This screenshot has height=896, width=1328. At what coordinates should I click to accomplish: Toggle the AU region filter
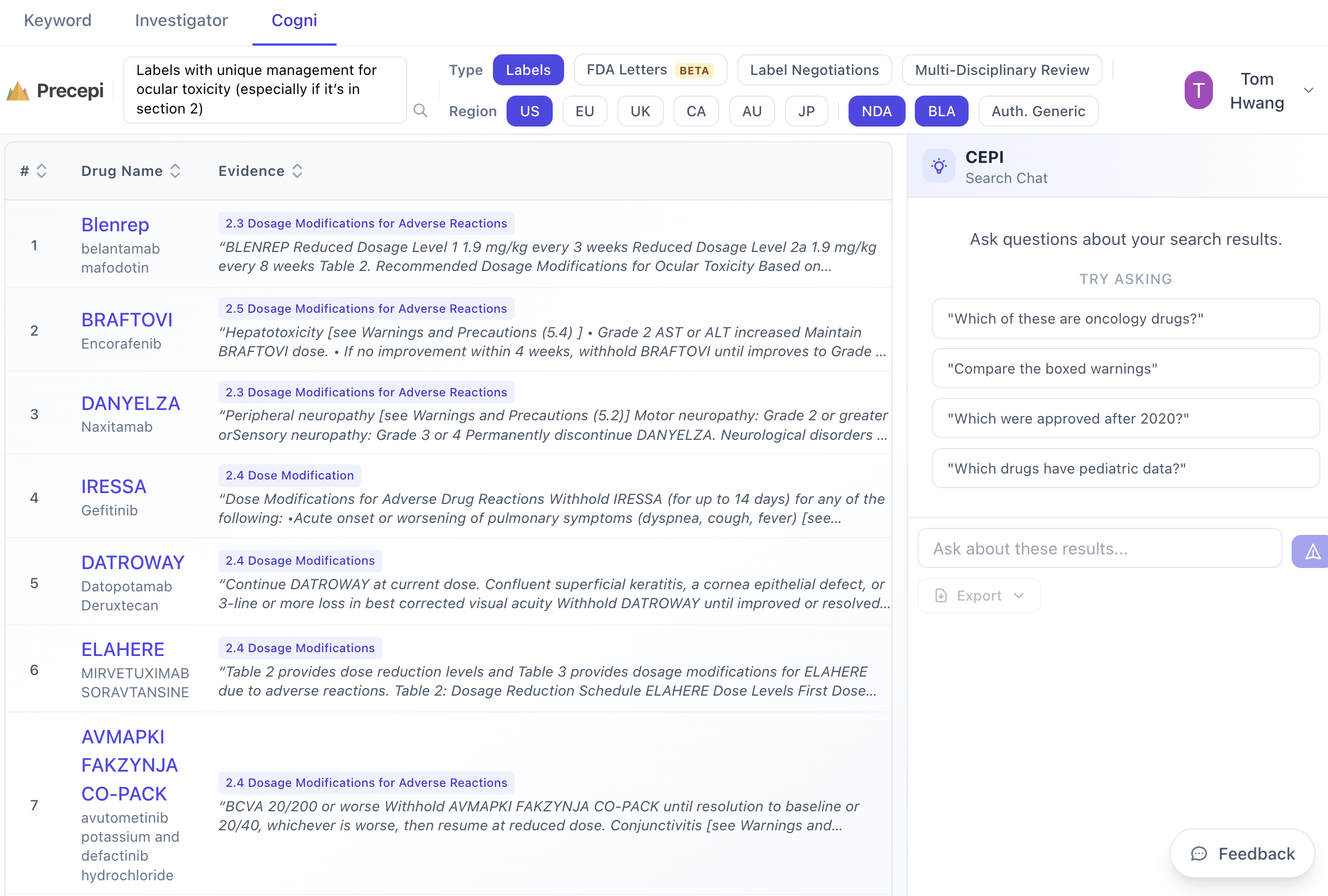pos(751,111)
